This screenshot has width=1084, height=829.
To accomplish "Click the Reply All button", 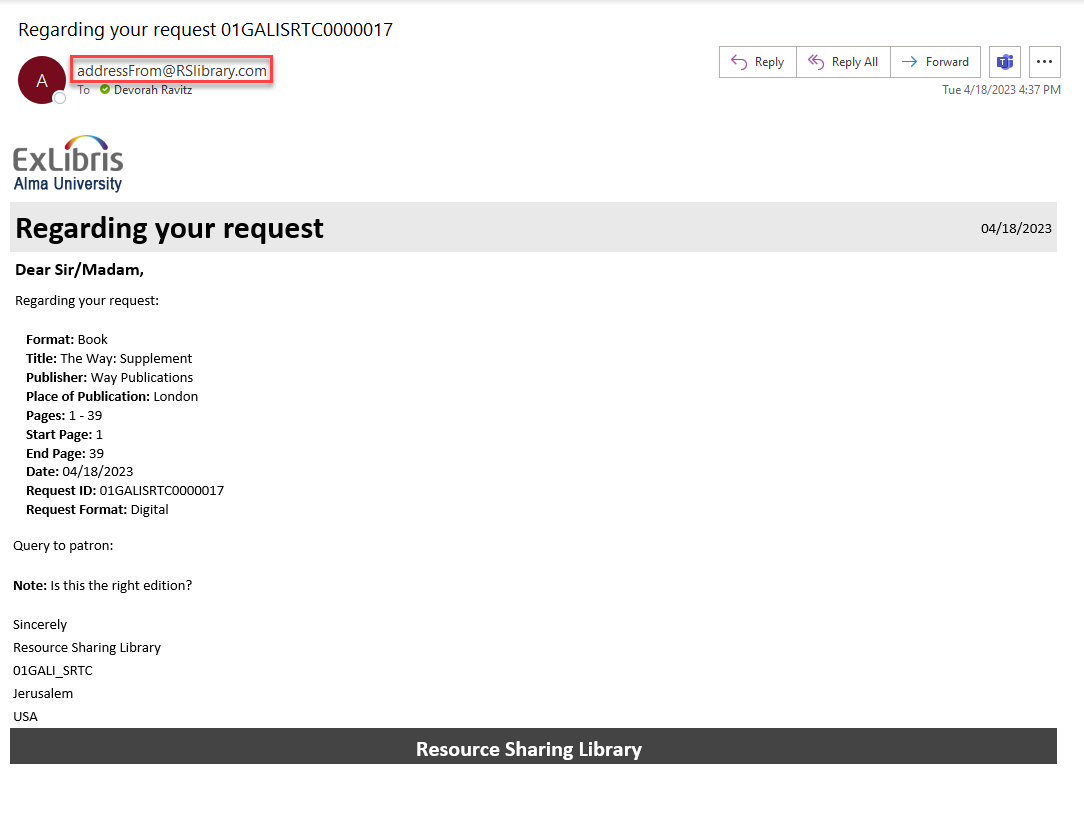I will click(x=843, y=62).
